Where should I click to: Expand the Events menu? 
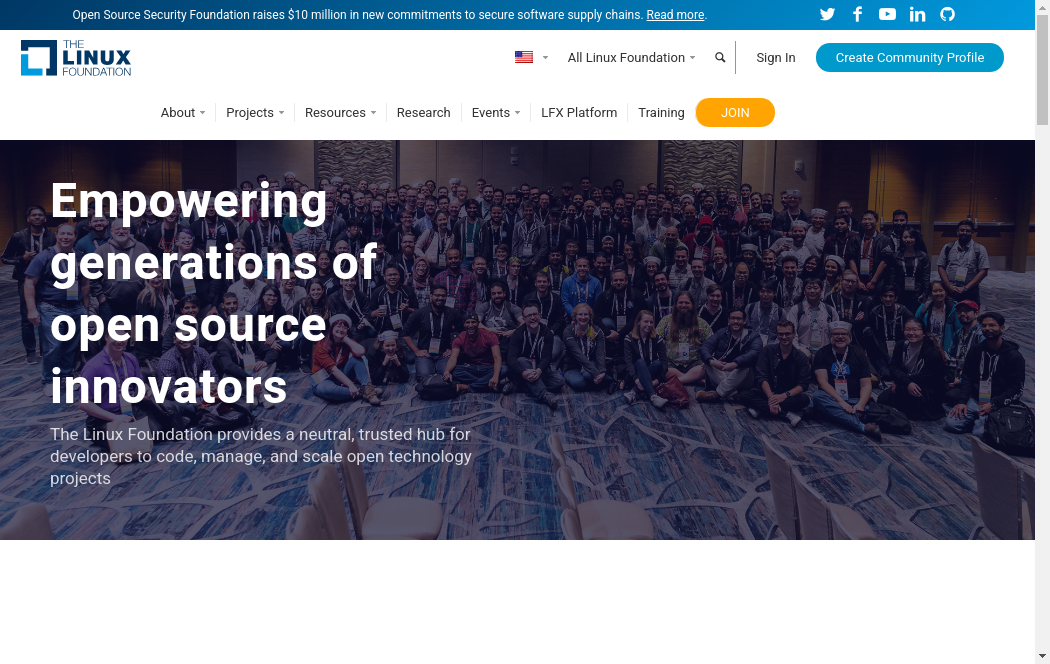(x=496, y=113)
